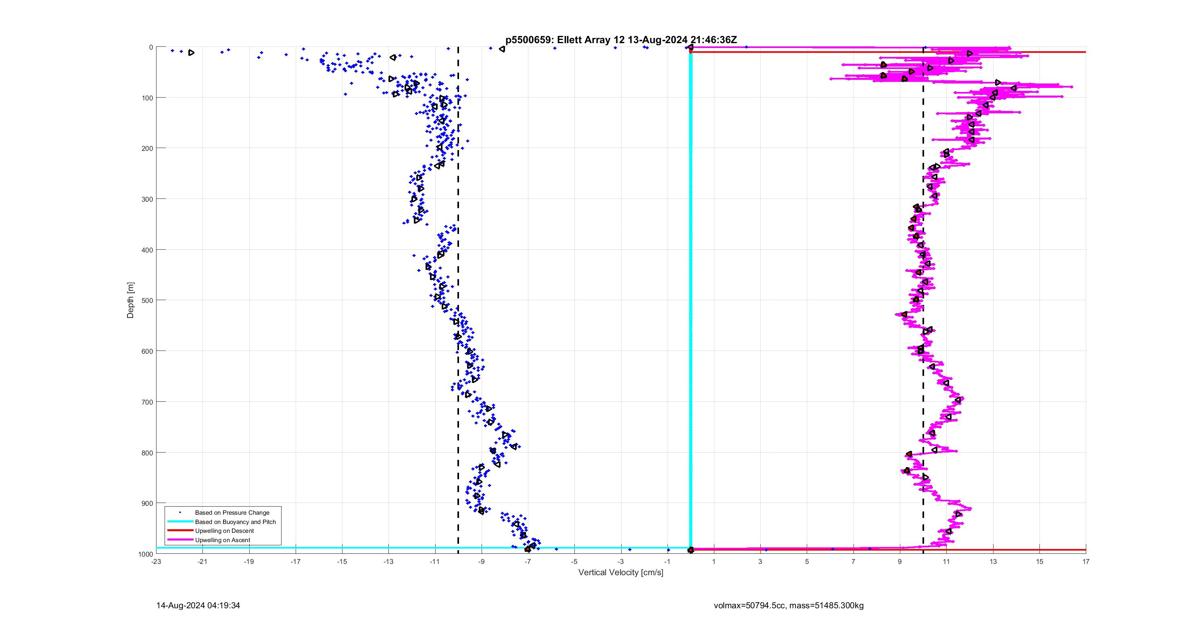Click the positive x-axis tick label '7'
The height and width of the screenshot is (622, 1200).
coord(854,561)
